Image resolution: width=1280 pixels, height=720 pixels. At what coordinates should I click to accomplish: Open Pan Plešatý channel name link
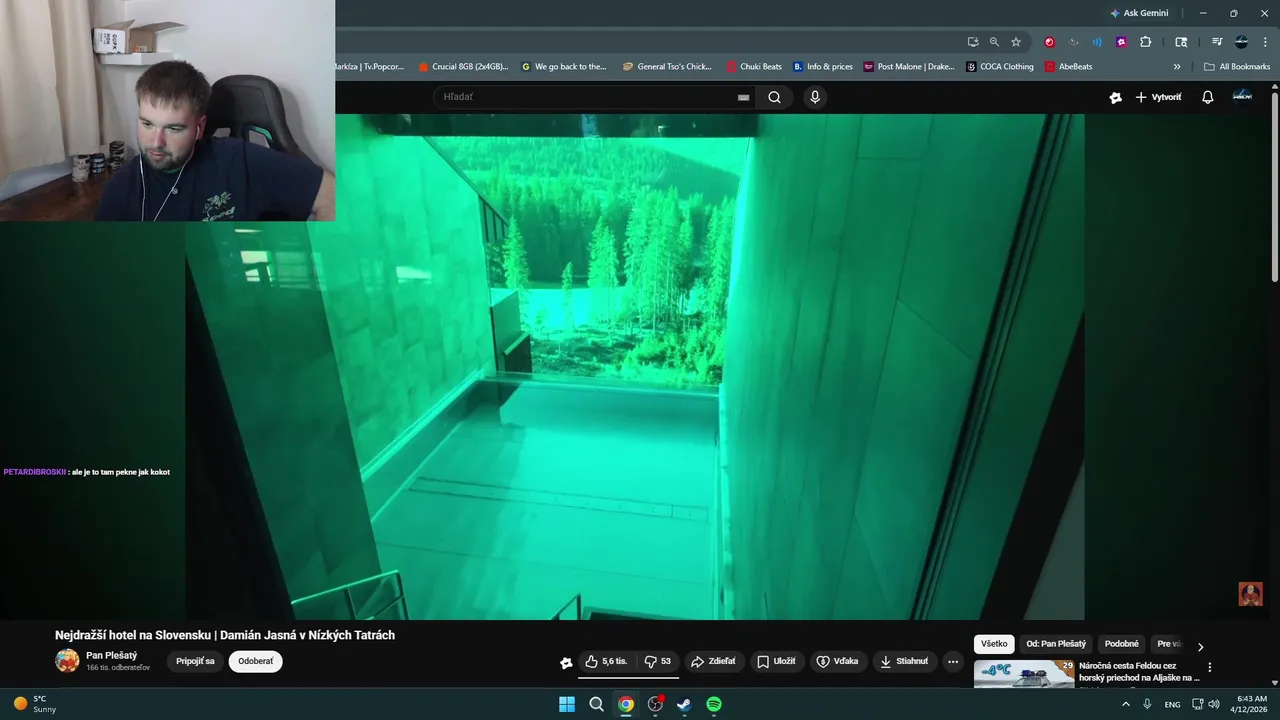pos(111,655)
